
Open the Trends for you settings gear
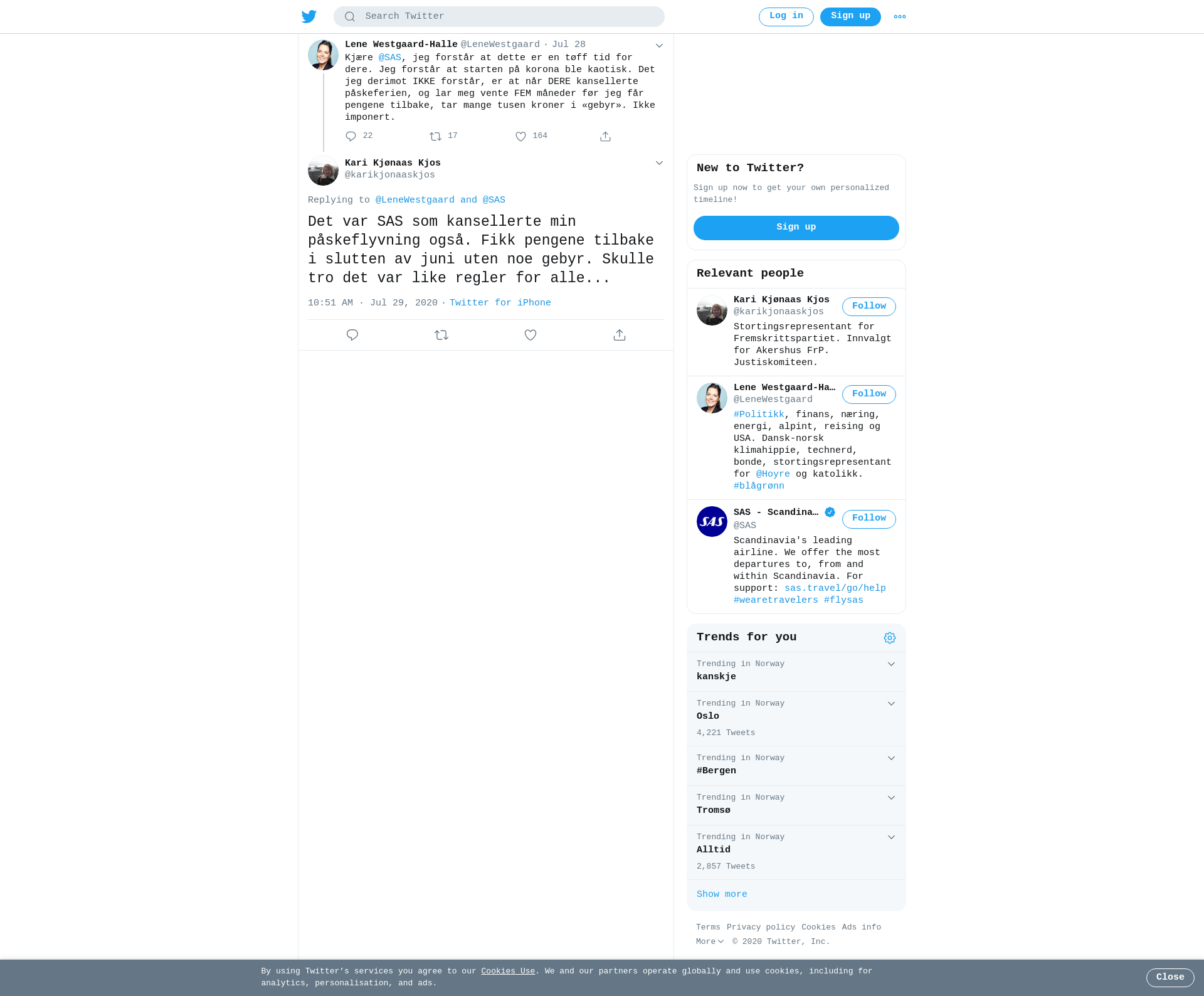890,638
